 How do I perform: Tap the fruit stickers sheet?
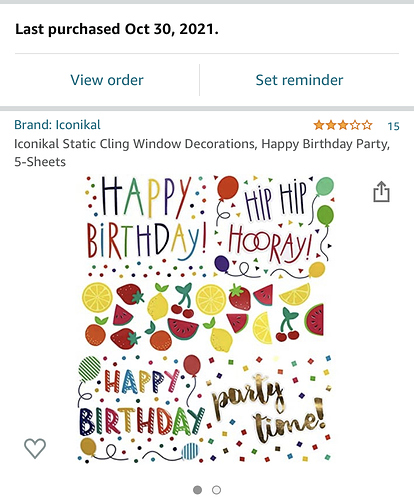click(x=202, y=317)
